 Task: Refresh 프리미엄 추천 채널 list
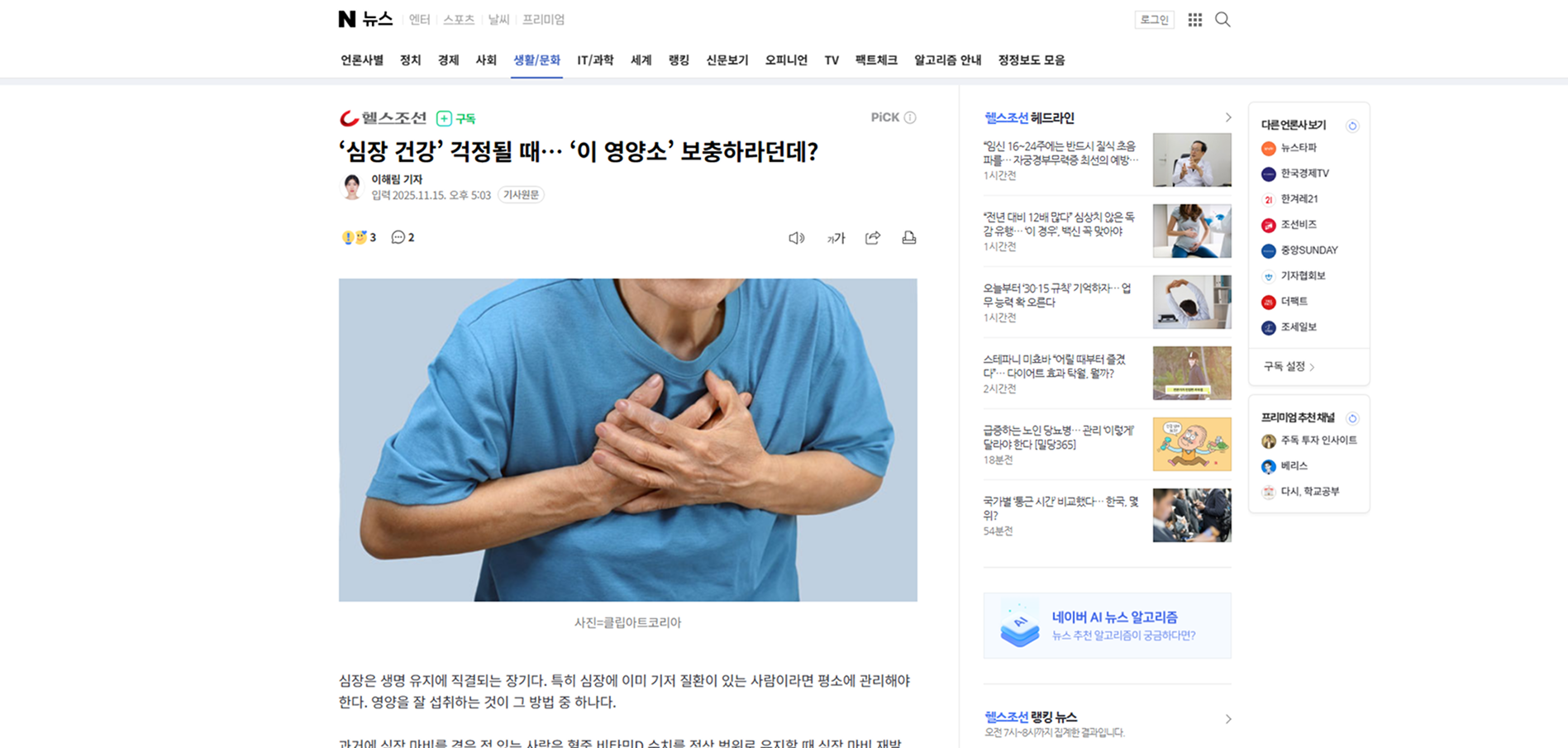(x=1352, y=418)
